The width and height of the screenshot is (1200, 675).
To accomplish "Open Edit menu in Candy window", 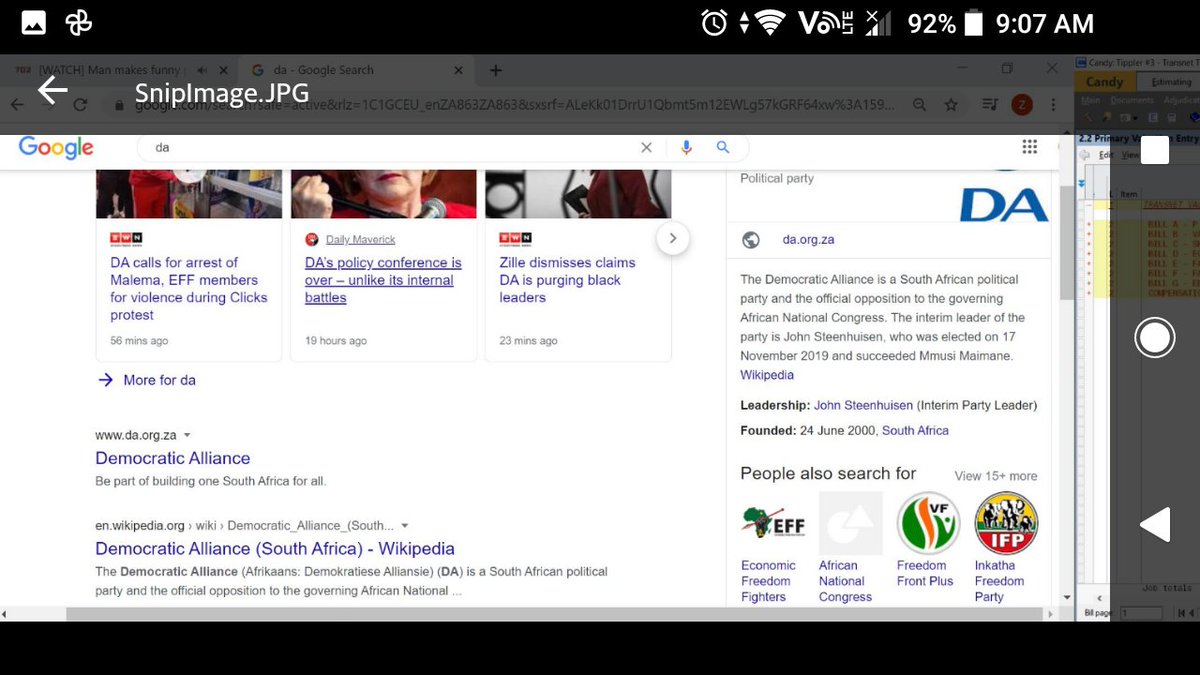I will pos(1106,155).
